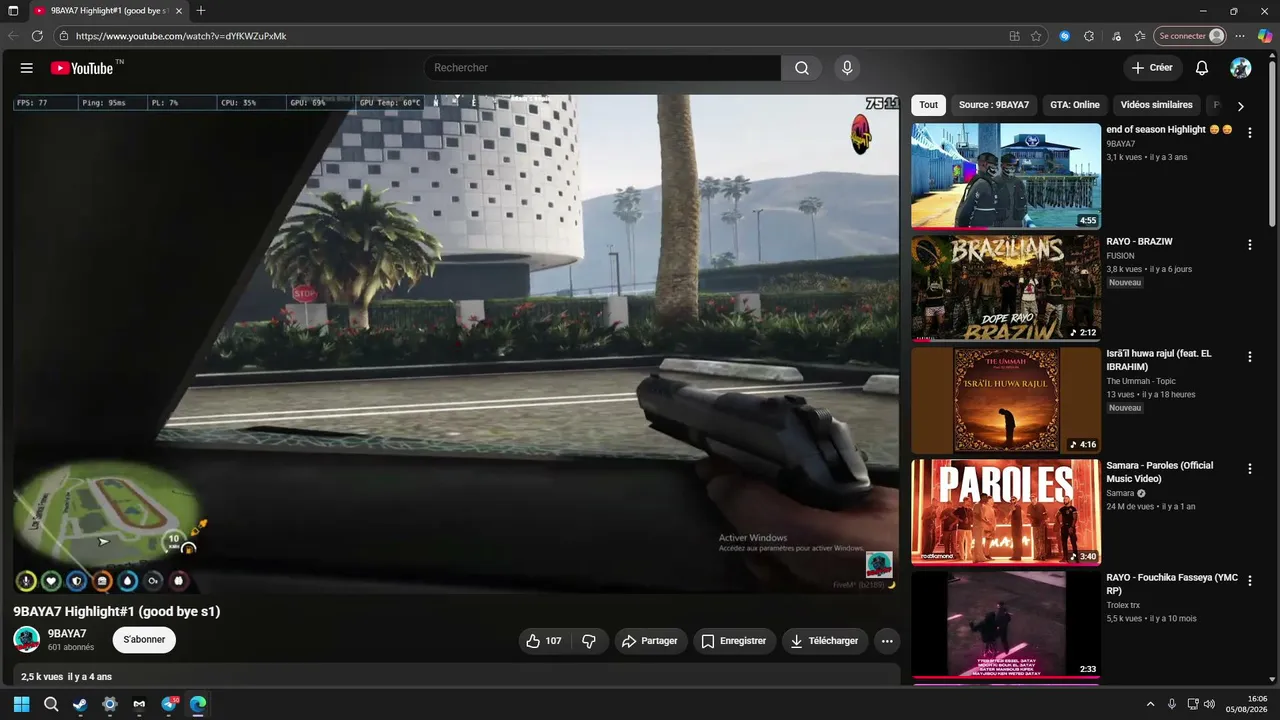Open the media music control icon
This screenshot has height=720, width=1280.
(1116, 36)
